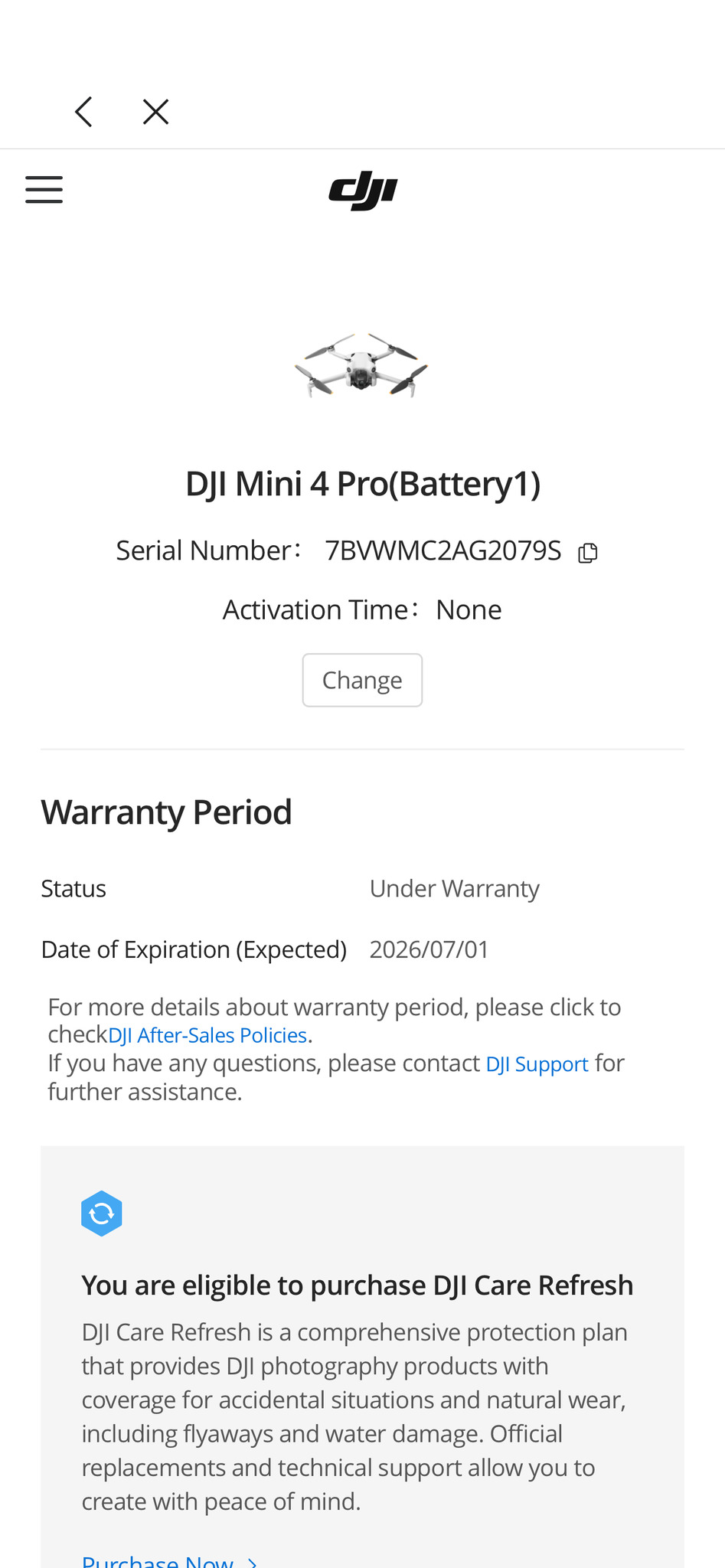Screen dimensions: 725x1568
Task: Click the blue DJI Care Refresh hexagon icon
Action: coord(102,1213)
